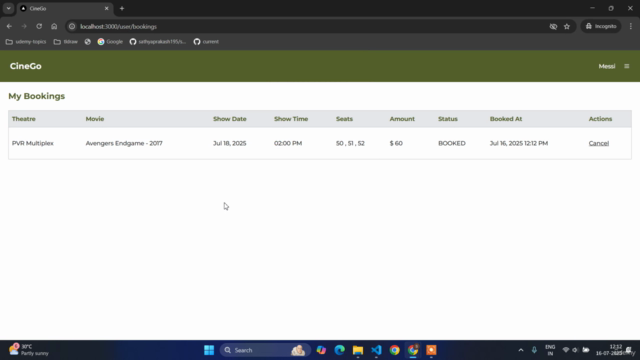Click the third-party cookies eye icon
This screenshot has width=640, height=360.
coord(553,27)
